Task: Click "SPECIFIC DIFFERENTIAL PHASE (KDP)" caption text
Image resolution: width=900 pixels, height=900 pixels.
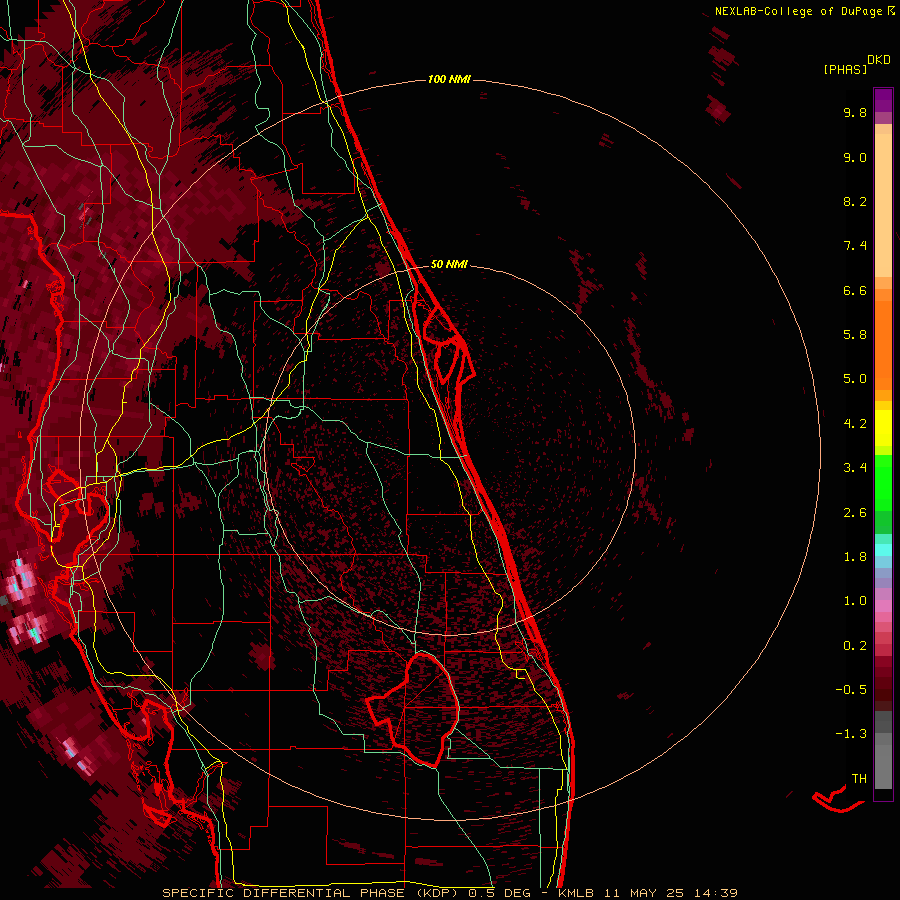Action: click(312, 893)
